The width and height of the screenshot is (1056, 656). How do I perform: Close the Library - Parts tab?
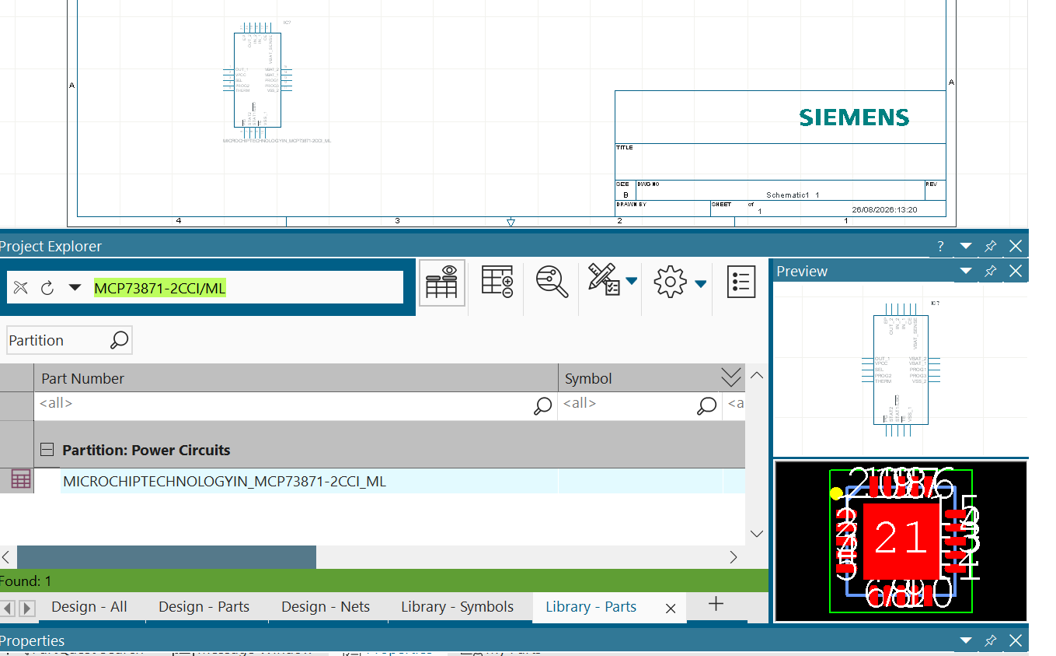[671, 608]
